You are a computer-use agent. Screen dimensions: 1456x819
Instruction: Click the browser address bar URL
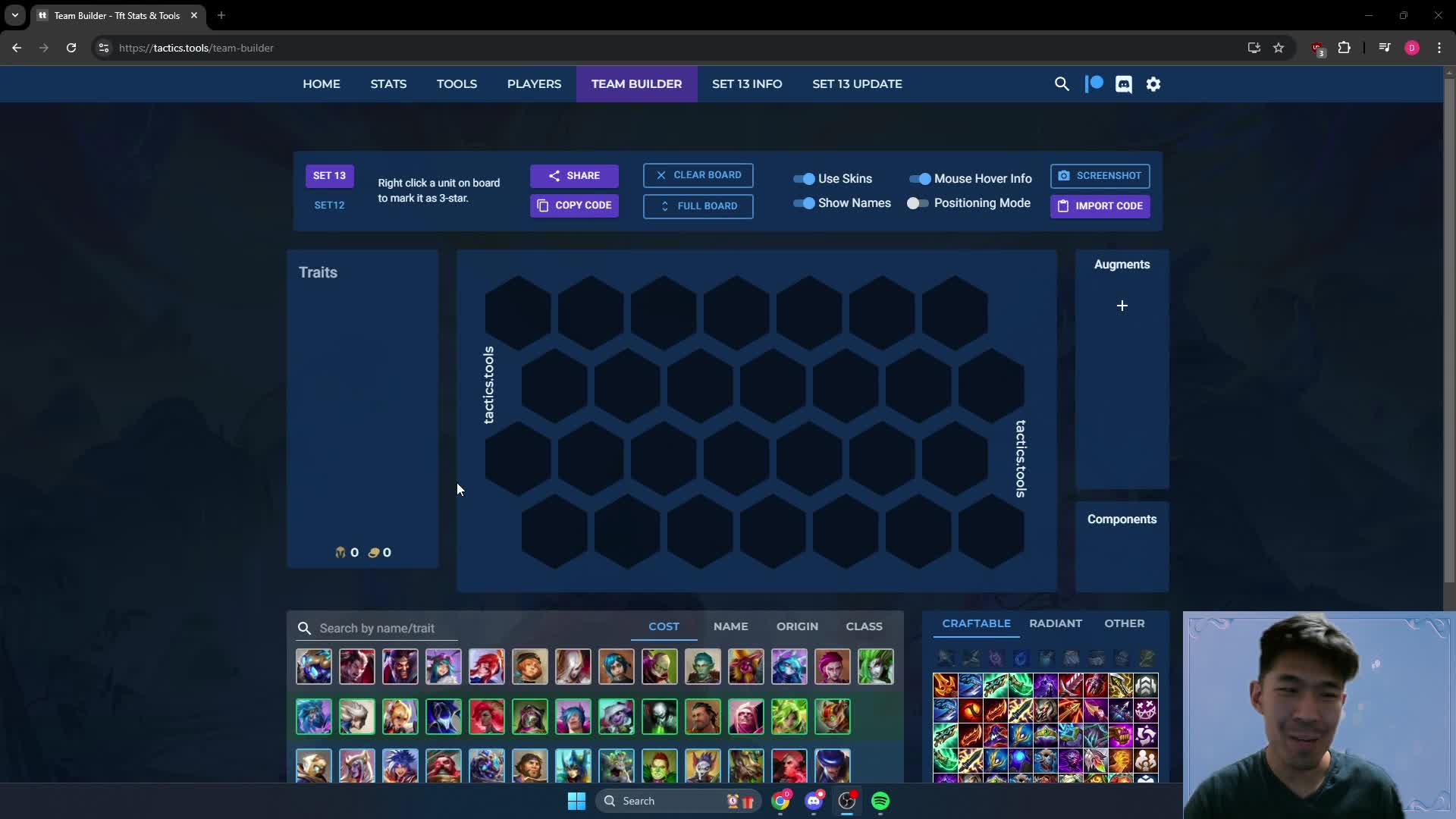click(196, 48)
